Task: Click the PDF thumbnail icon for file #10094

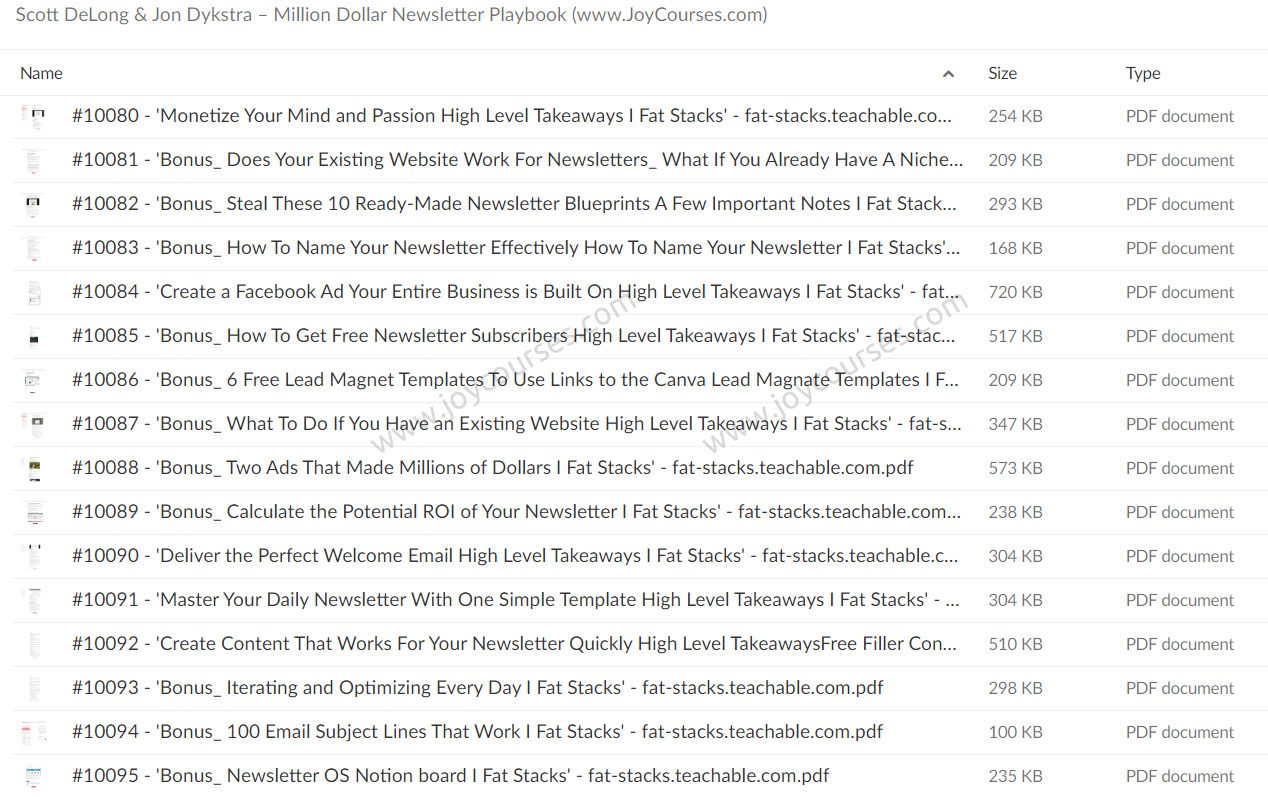Action: 33,732
